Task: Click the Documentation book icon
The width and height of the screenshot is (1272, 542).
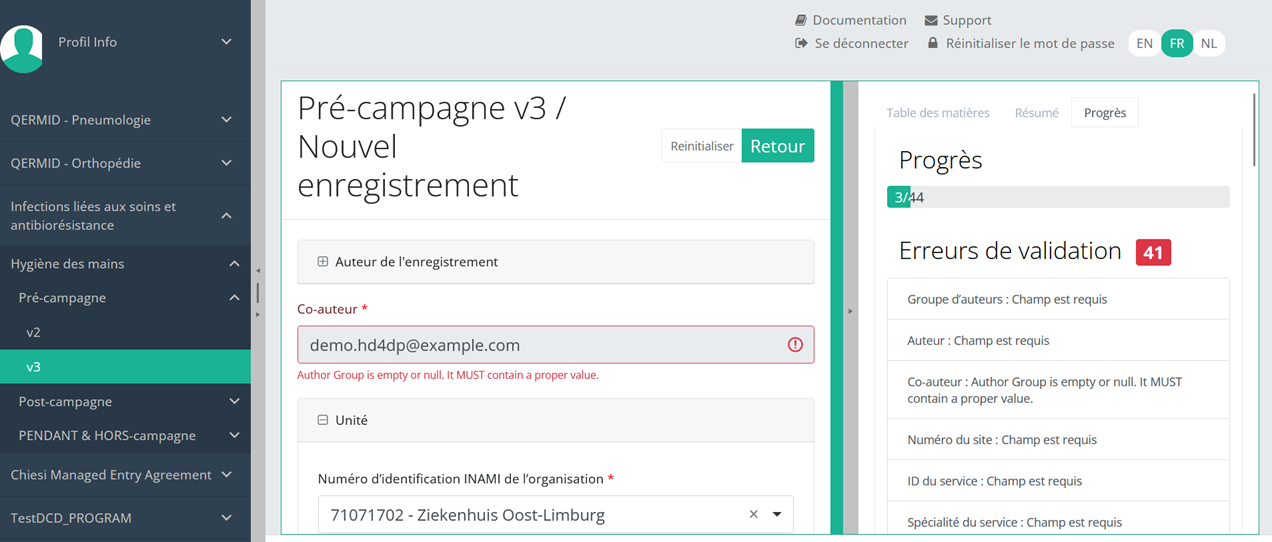Action: point(801,20)
